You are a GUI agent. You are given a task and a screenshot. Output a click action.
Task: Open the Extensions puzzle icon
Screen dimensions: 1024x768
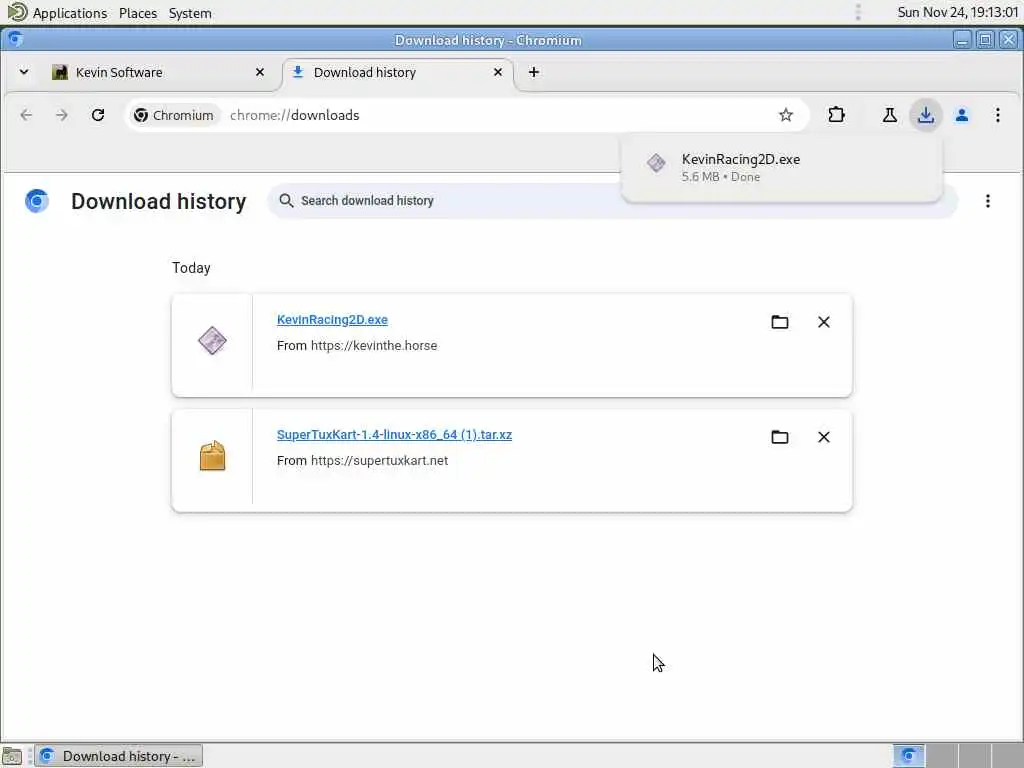(836, 115)
